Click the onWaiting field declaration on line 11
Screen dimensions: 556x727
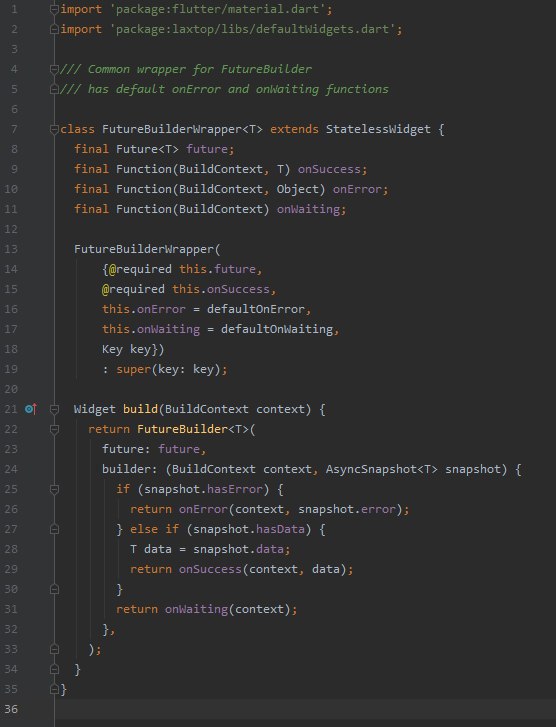(x=308, y=209)
